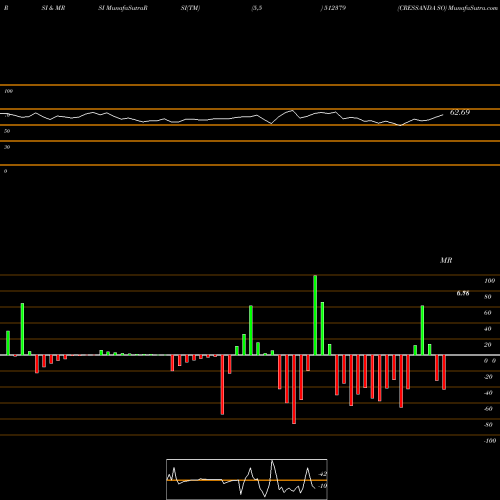Open the mini overview chart thumbnail at the bottom
500x500 pixels.
[247, 479]
